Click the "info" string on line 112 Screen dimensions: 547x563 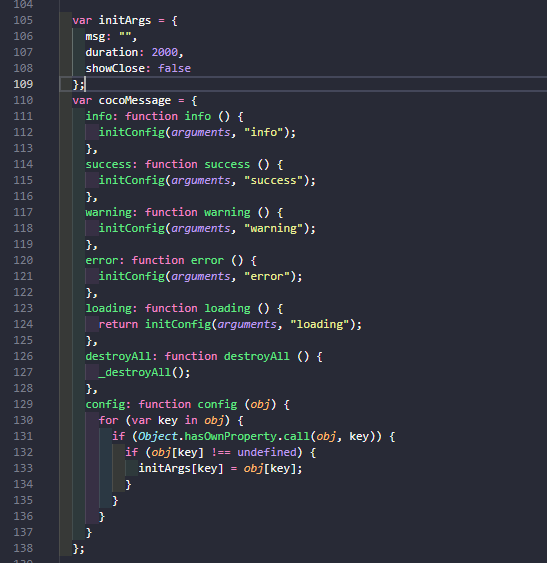264,132
